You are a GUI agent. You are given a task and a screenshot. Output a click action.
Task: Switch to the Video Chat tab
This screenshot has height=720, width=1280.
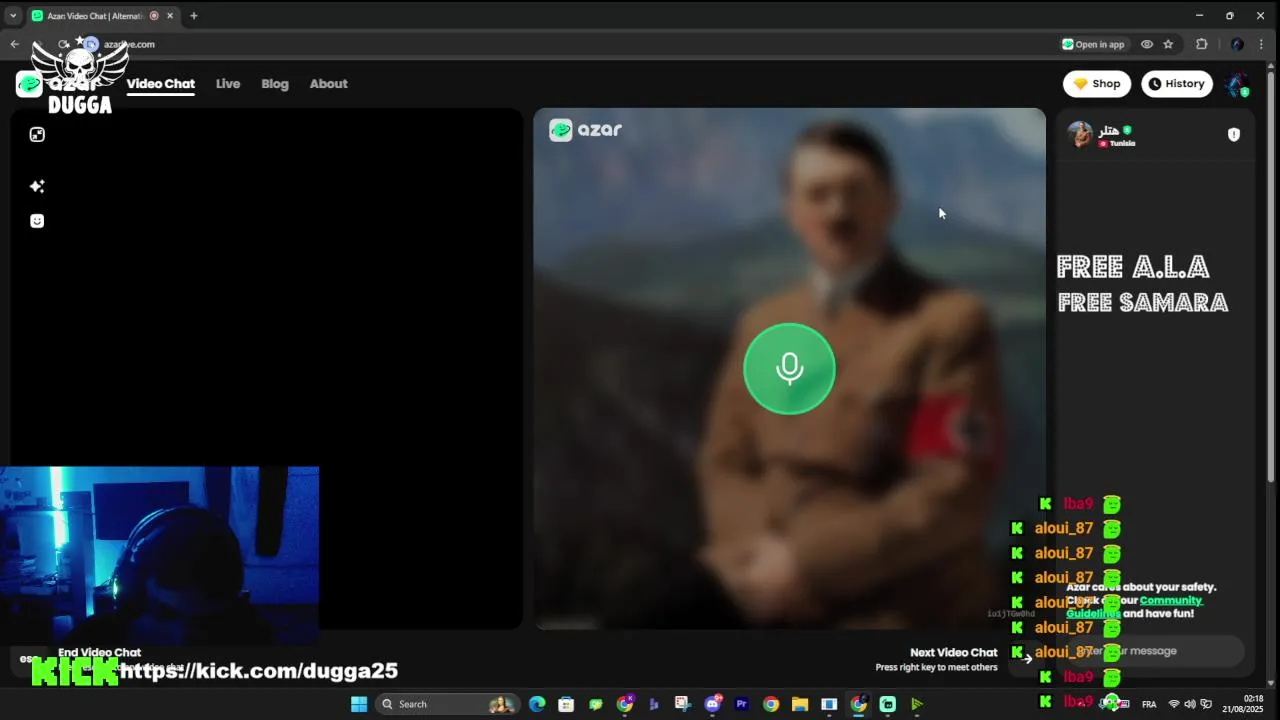tap(160, 84)
